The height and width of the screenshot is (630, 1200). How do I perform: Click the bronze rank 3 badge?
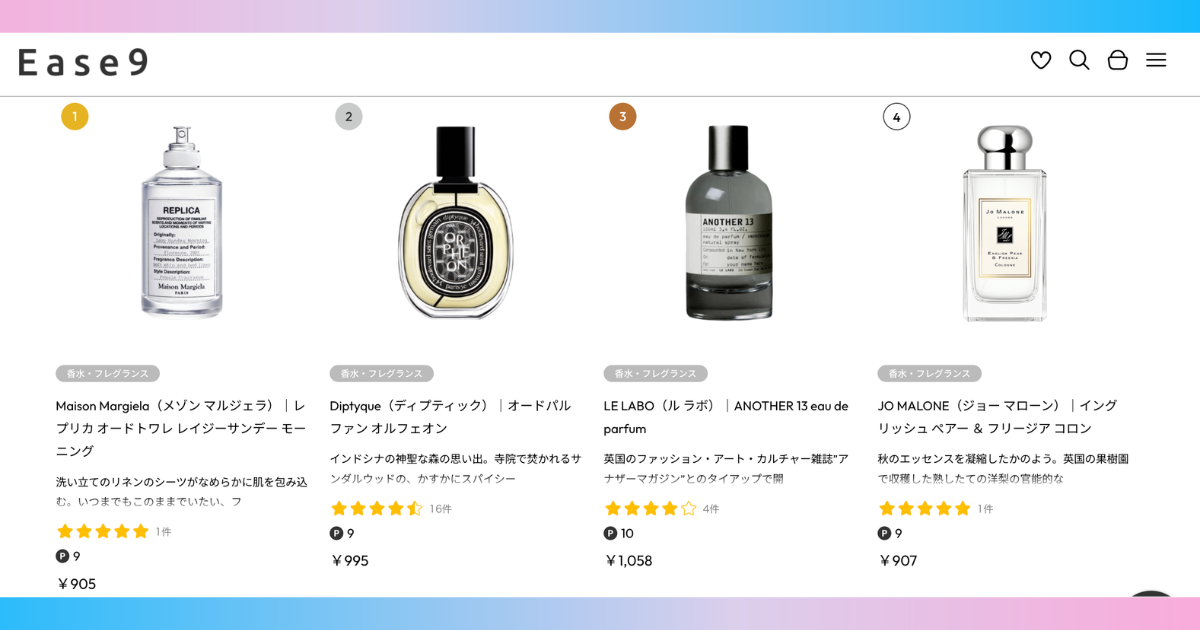coord(622,117)
